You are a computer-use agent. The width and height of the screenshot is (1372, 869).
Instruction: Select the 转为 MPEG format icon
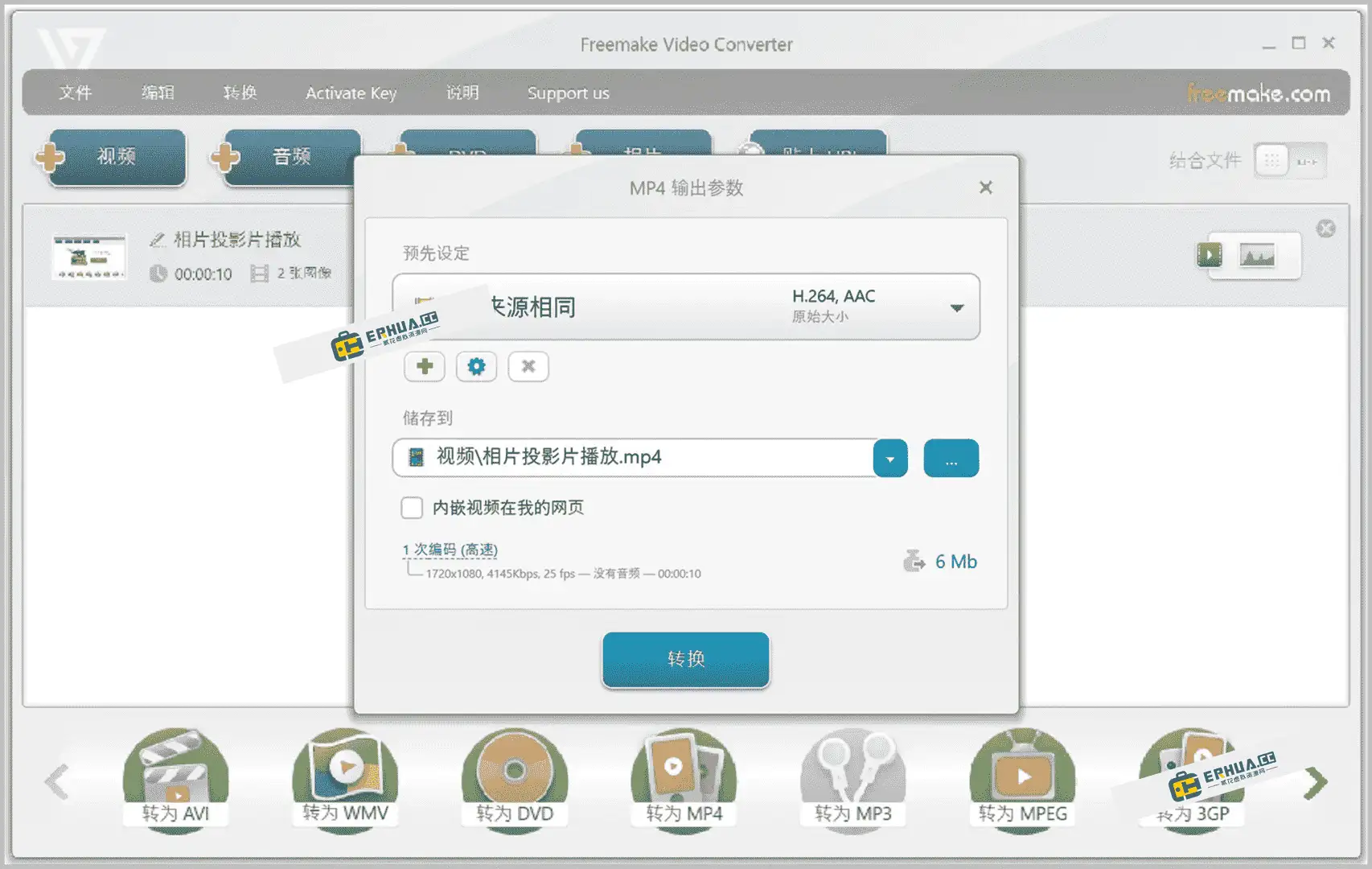point(1023,780)
